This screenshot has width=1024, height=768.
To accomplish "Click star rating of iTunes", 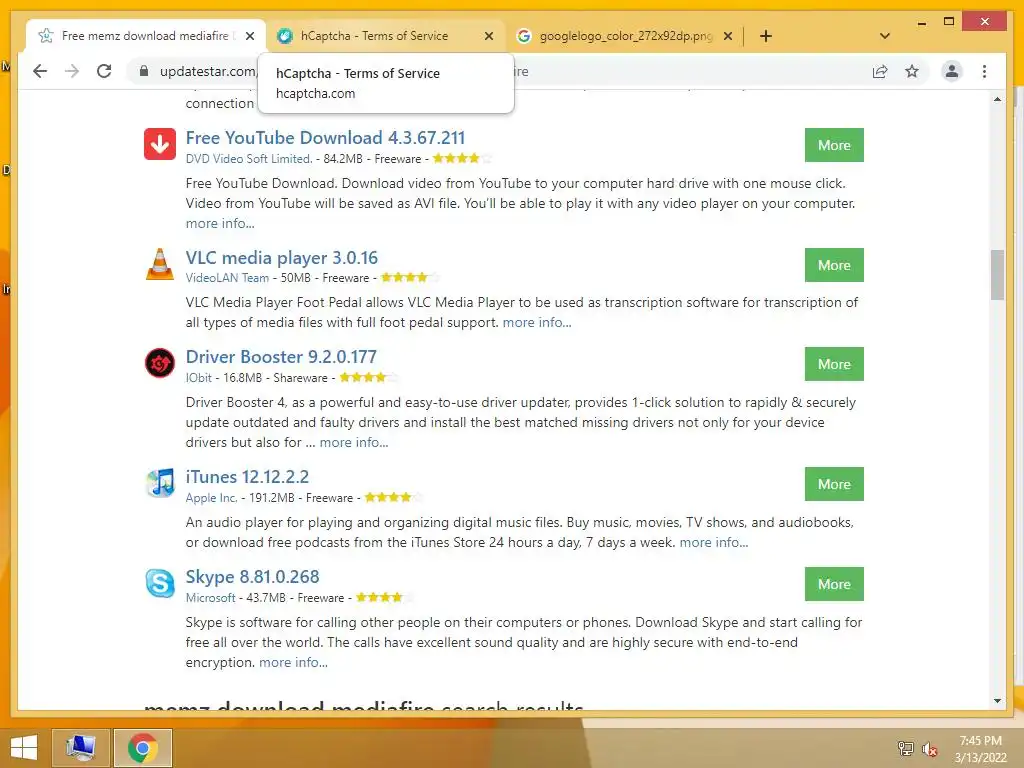I will click(x=393, y=498).
